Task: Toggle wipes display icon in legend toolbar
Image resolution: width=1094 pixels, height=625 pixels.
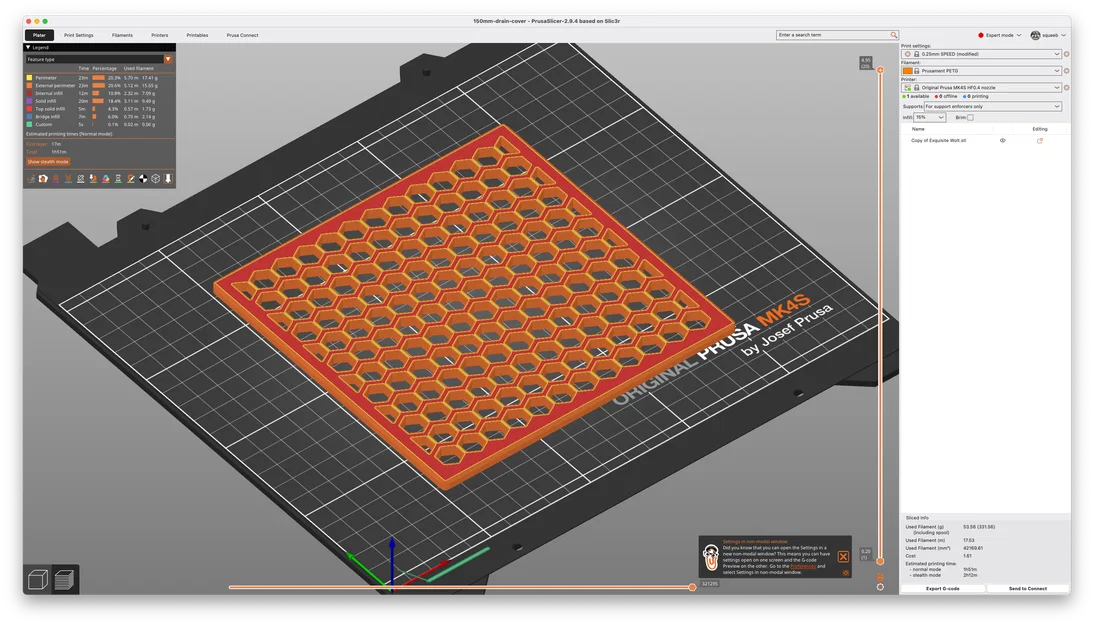Action: click(43, 179)
